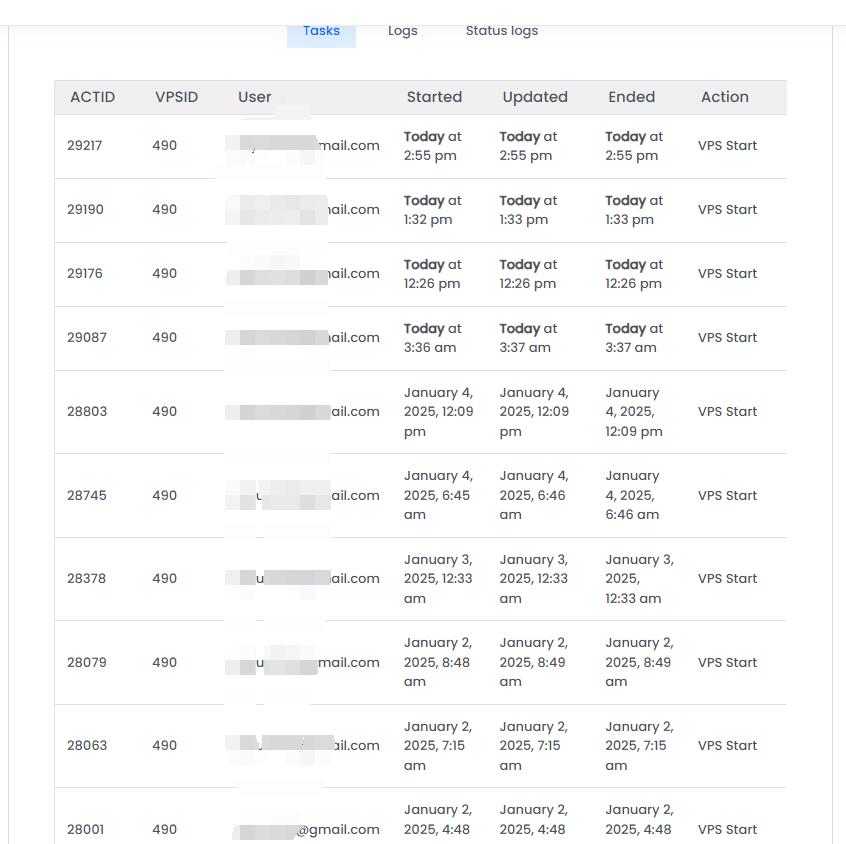This screenshot has width=846, height=844.
Task: Switch to the Tasks tab
Action: [321, 31]
